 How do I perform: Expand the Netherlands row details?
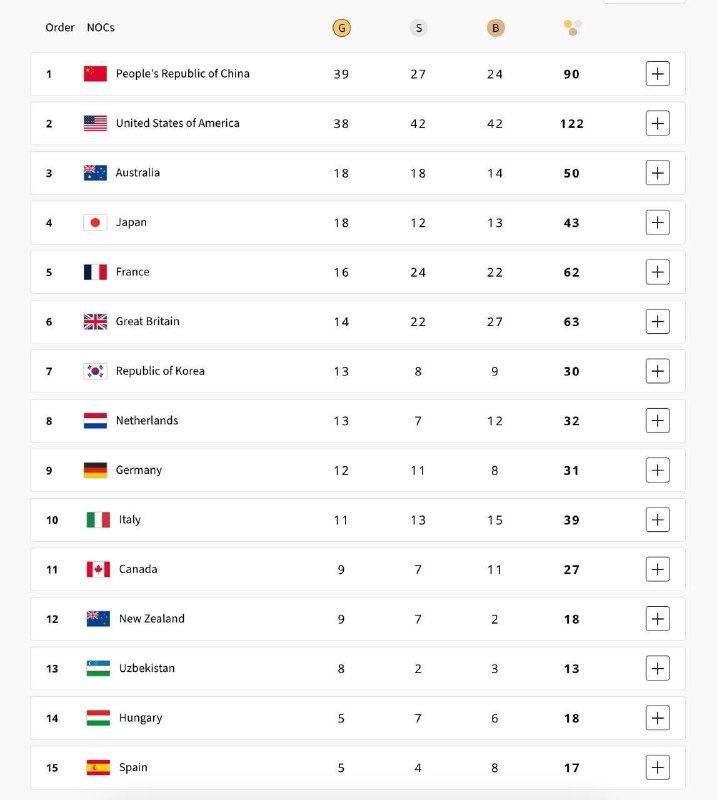(657, 420)
